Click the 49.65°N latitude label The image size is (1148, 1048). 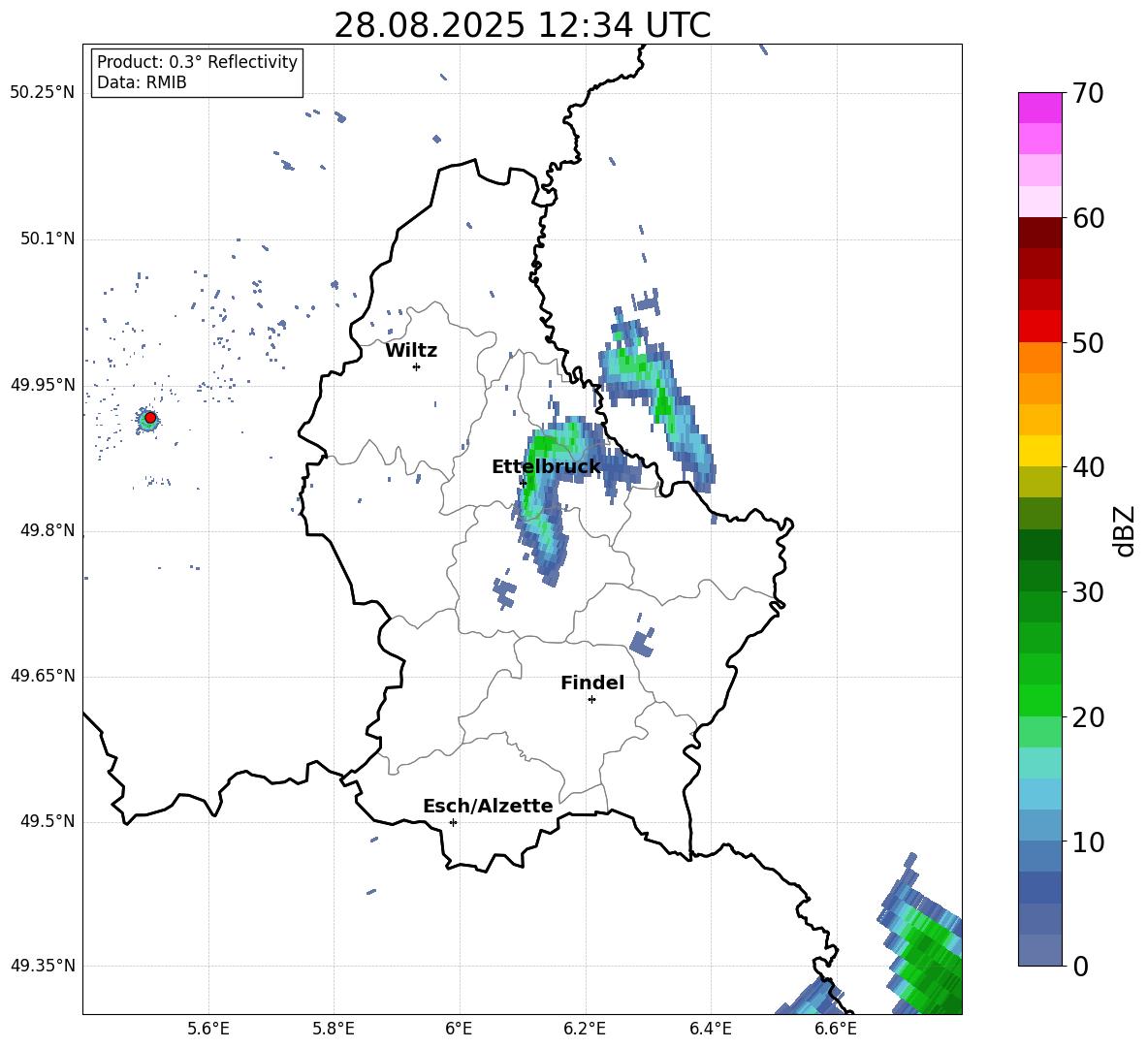pyautogui.click(x=43, y=676)
